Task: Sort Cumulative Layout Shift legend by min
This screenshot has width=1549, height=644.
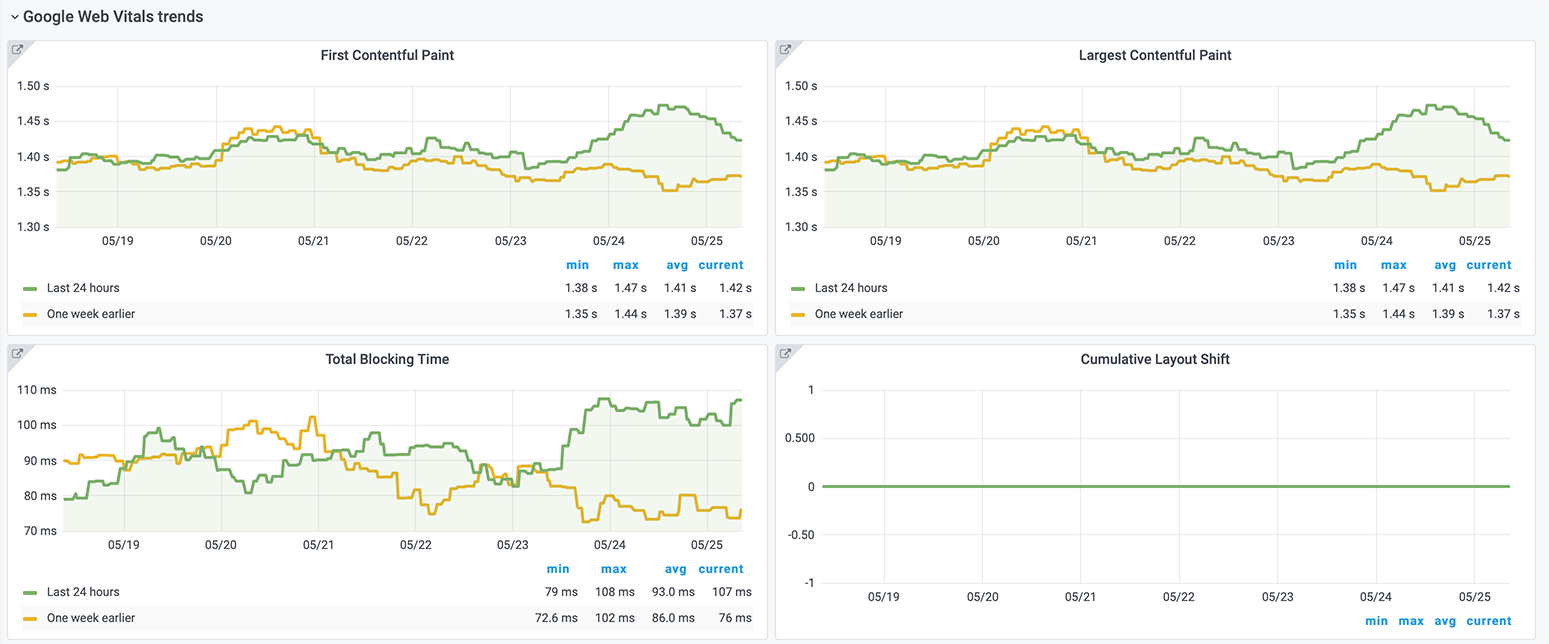Action: (x=1376, y=621)
